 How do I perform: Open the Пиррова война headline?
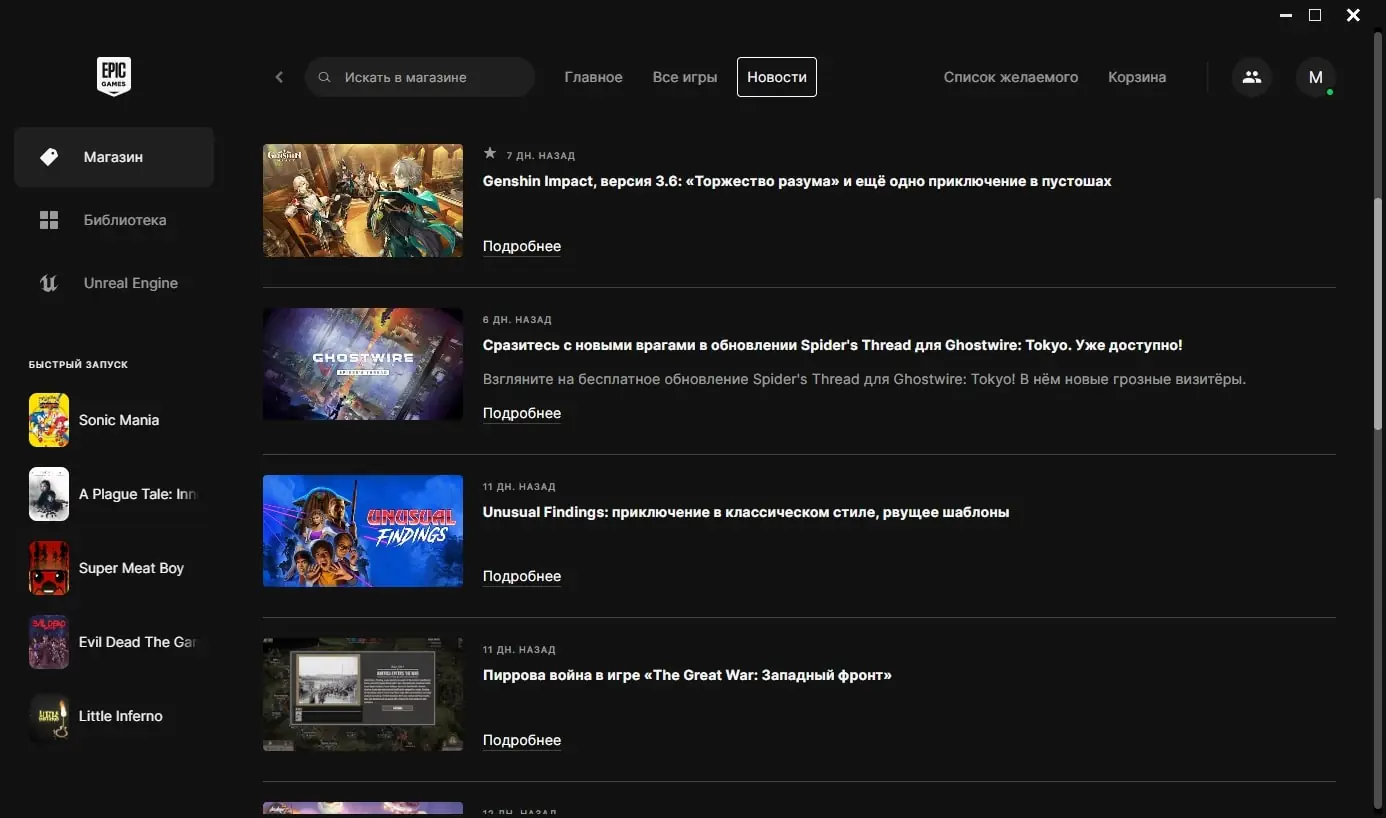click(687, 675)
